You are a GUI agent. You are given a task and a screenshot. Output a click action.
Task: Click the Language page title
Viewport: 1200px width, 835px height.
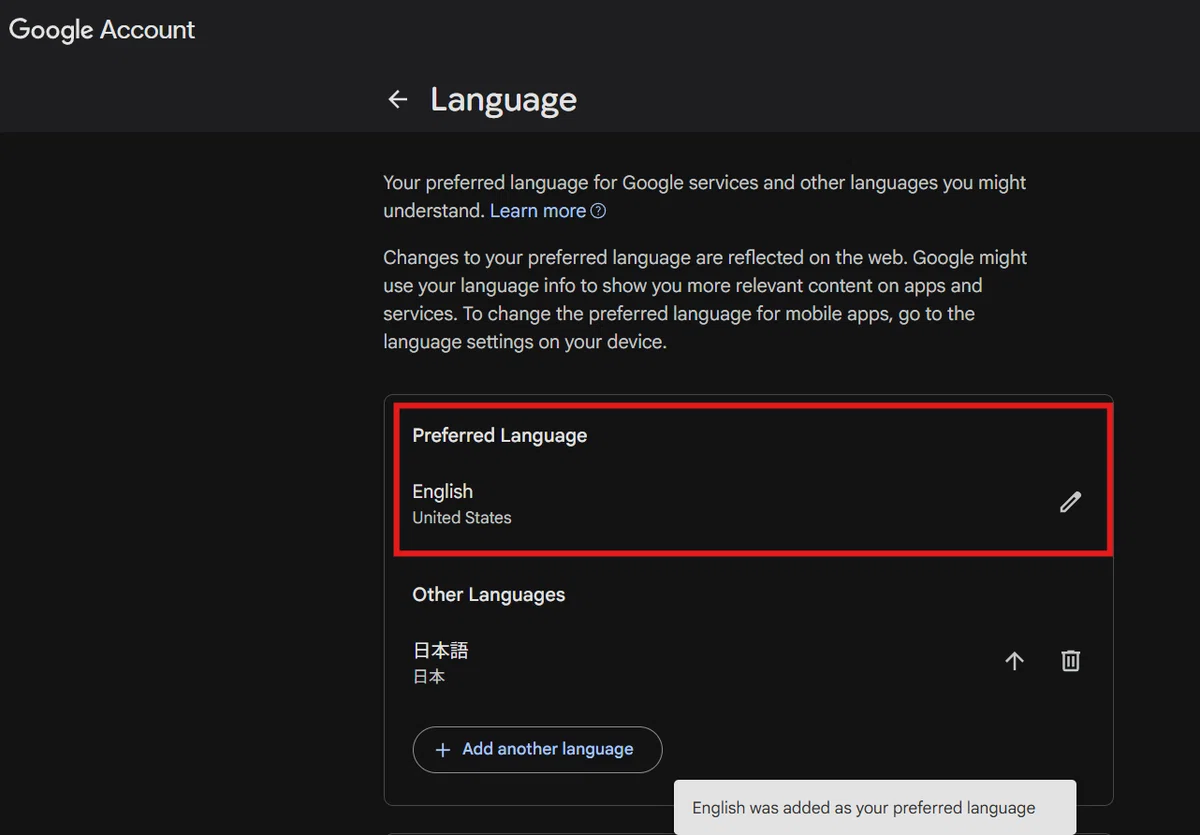click(x=504, y=99)
